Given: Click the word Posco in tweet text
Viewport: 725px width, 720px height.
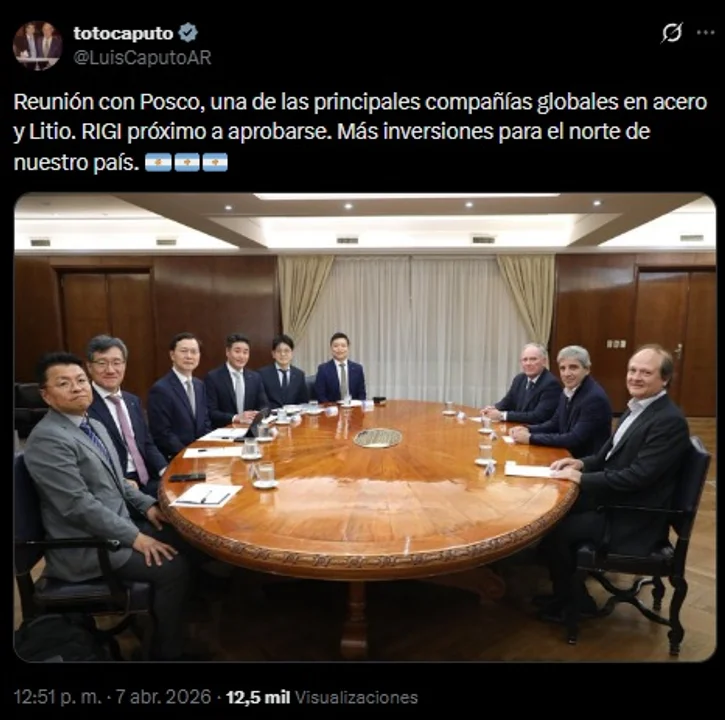Looking at the screenshot, I should click(169, 102).
